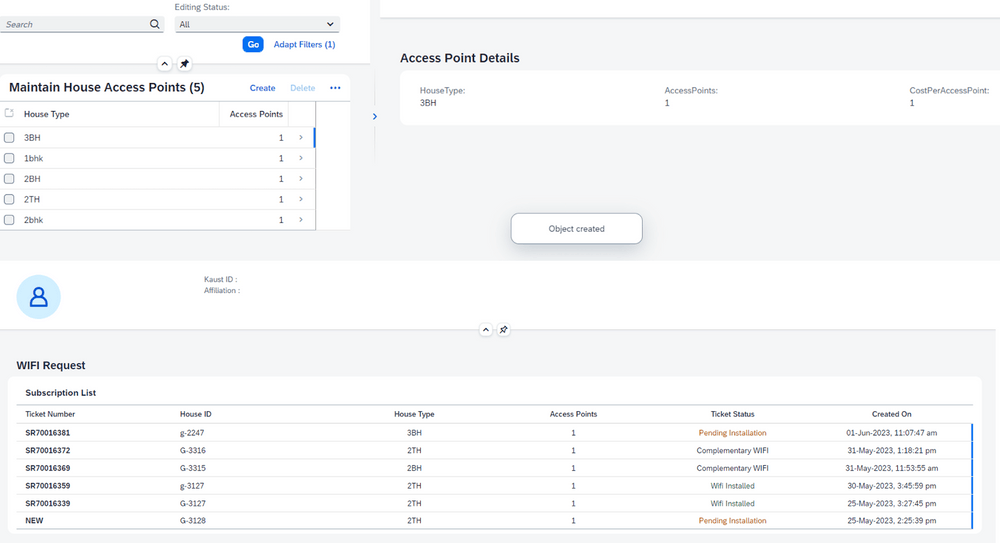Click the clear-selection icon in table header
1000x543 pixels.
(9, 114)
